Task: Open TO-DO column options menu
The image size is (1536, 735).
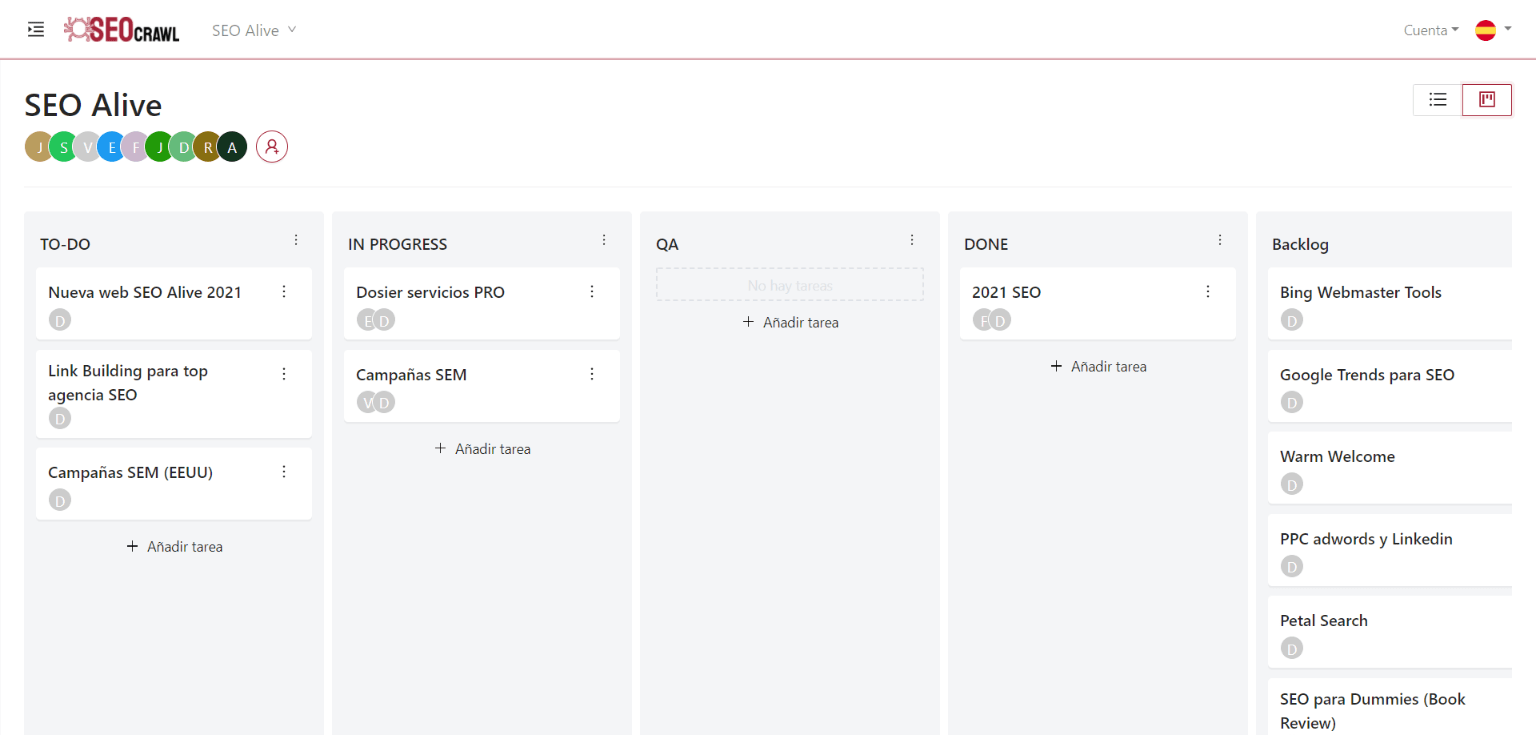Action: [296, 240]
